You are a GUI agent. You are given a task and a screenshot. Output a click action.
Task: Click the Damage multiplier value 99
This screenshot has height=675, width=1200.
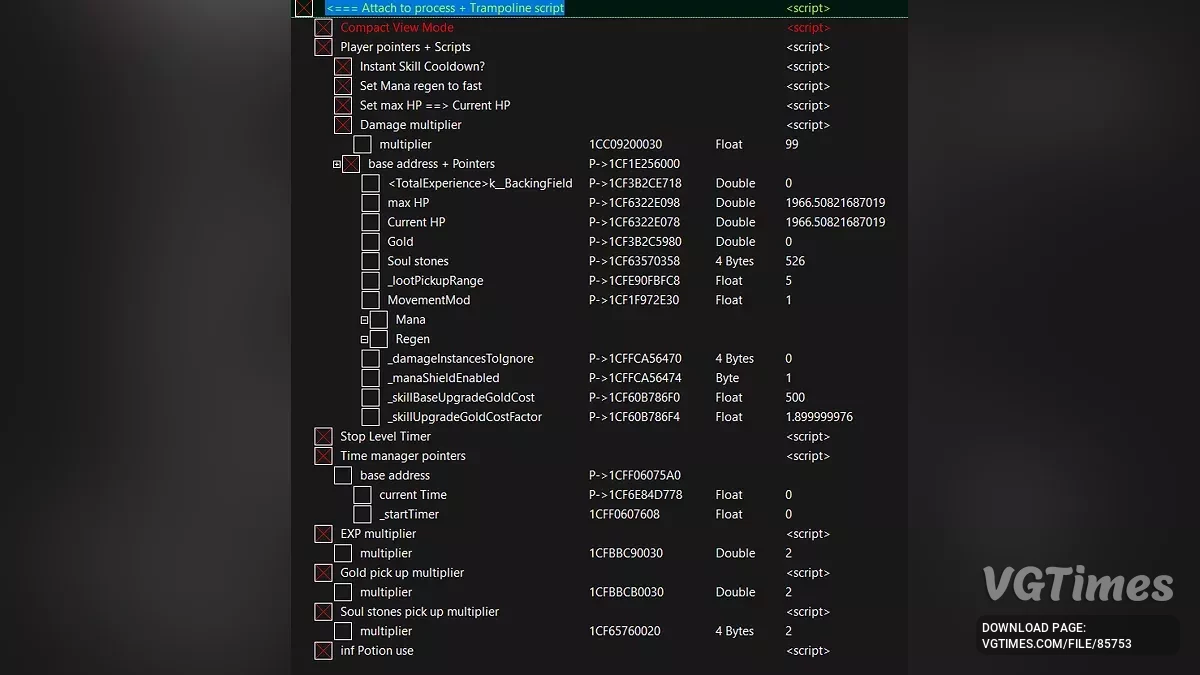(792, 145)
